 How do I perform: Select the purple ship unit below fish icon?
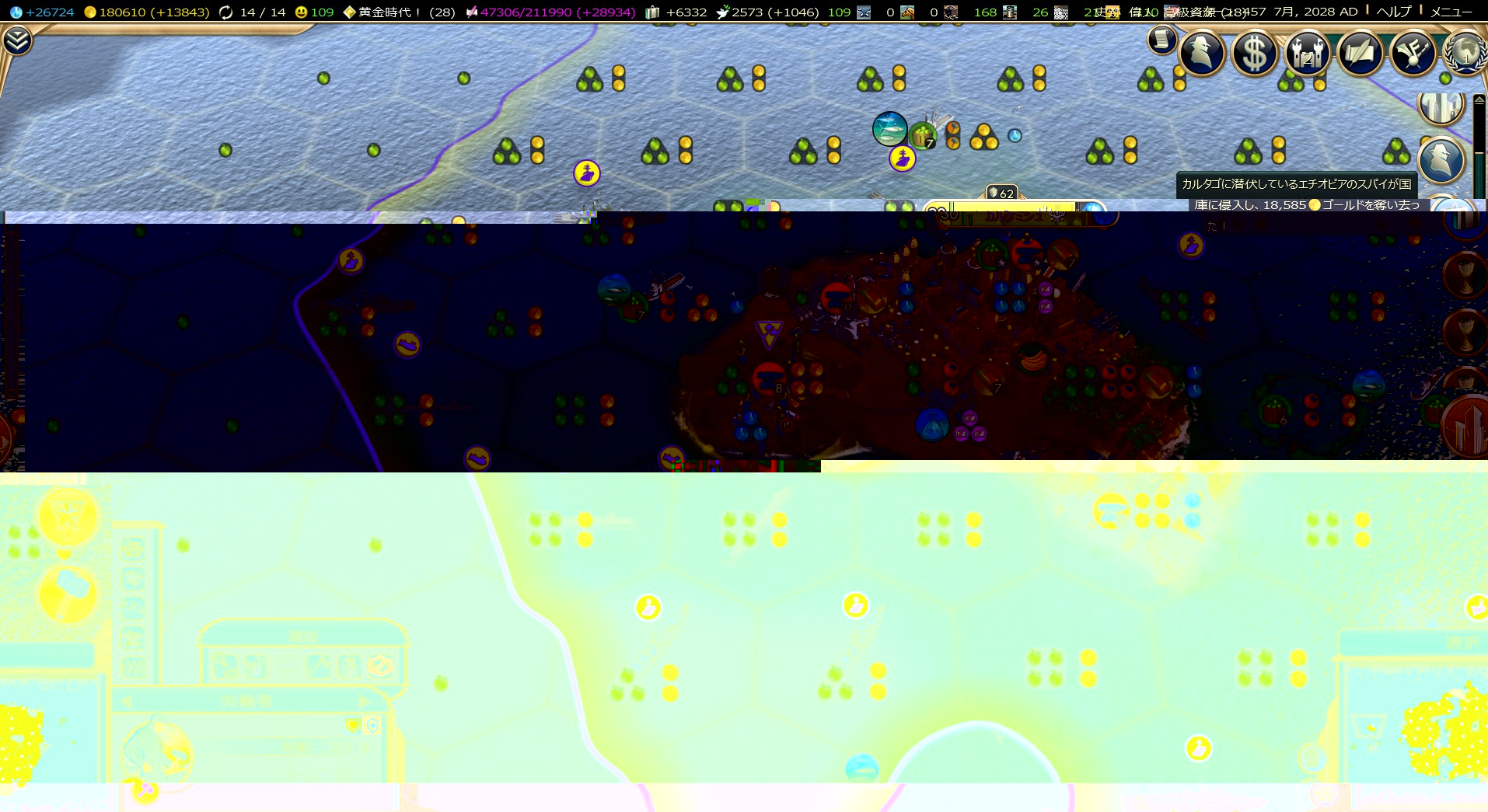[x=903, y=159]
